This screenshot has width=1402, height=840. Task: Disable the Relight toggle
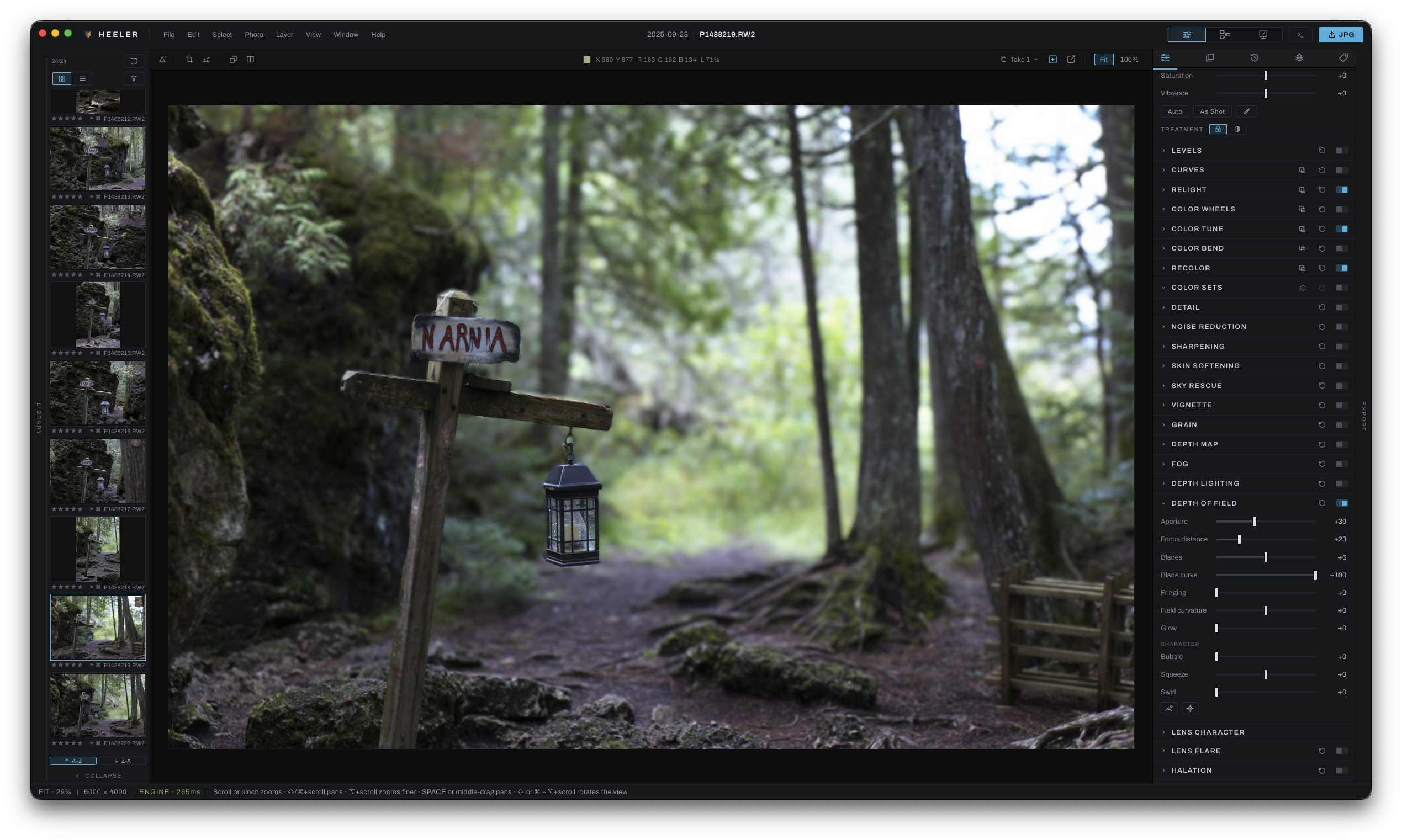1341,190
